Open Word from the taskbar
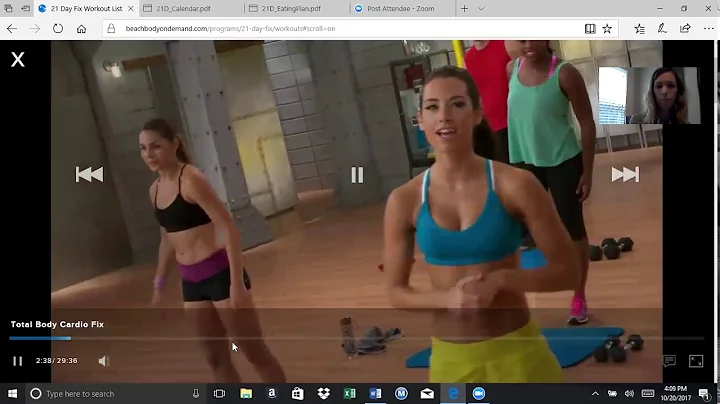Viewport: 720px width, 404px height. pyautogui.click(x=375, y=393)
